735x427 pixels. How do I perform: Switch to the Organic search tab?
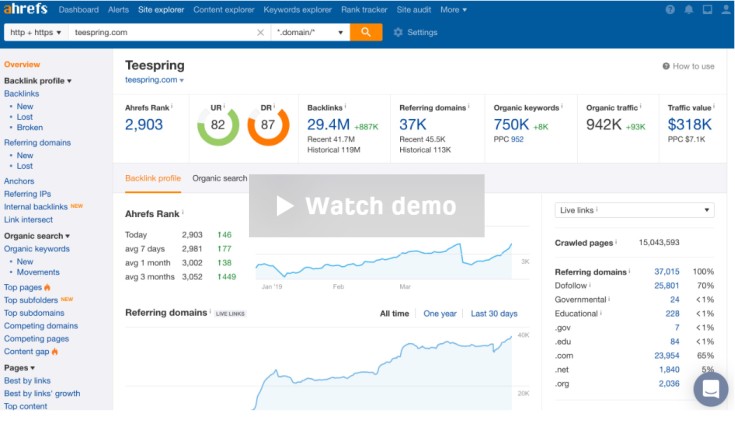[x=219, y=178]
